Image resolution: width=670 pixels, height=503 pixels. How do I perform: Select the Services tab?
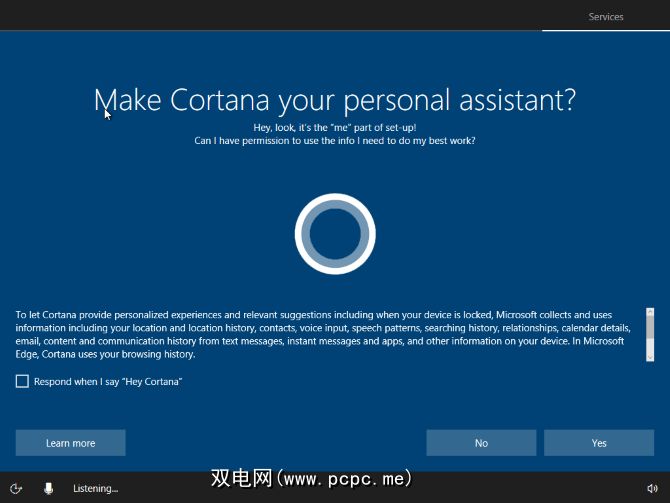(605, 17)
